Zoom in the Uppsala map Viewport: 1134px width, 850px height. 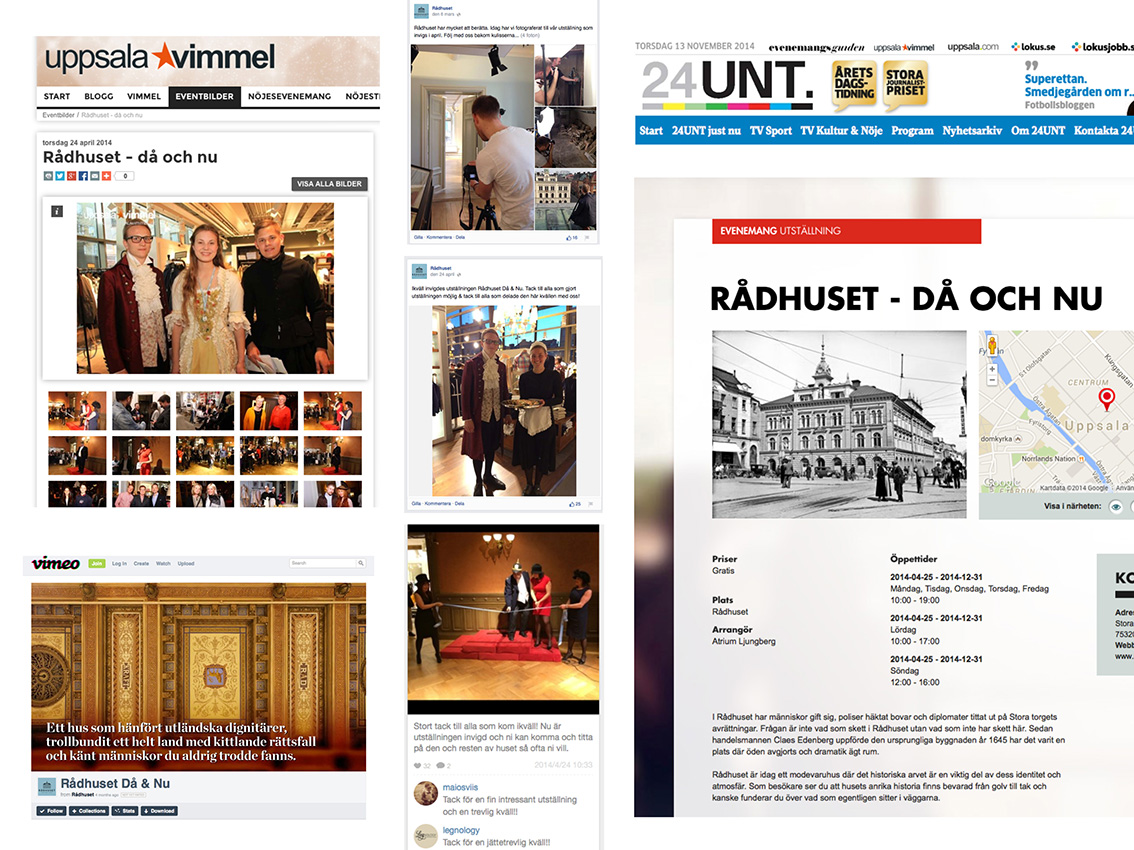pyautogui.click(x=992, y=369)
